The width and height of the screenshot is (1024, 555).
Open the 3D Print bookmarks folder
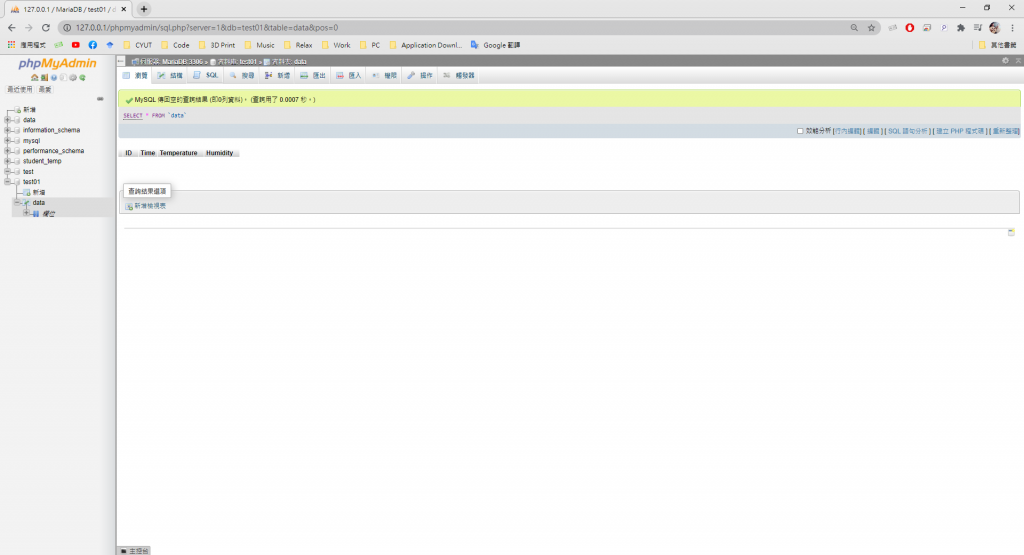pos(217,45)
